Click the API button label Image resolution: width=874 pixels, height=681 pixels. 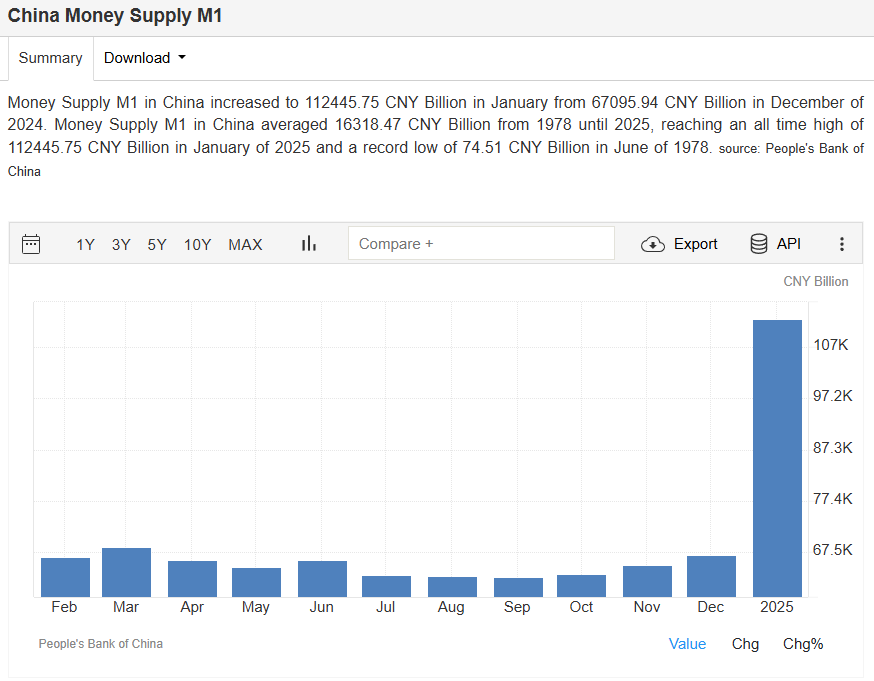789,244
